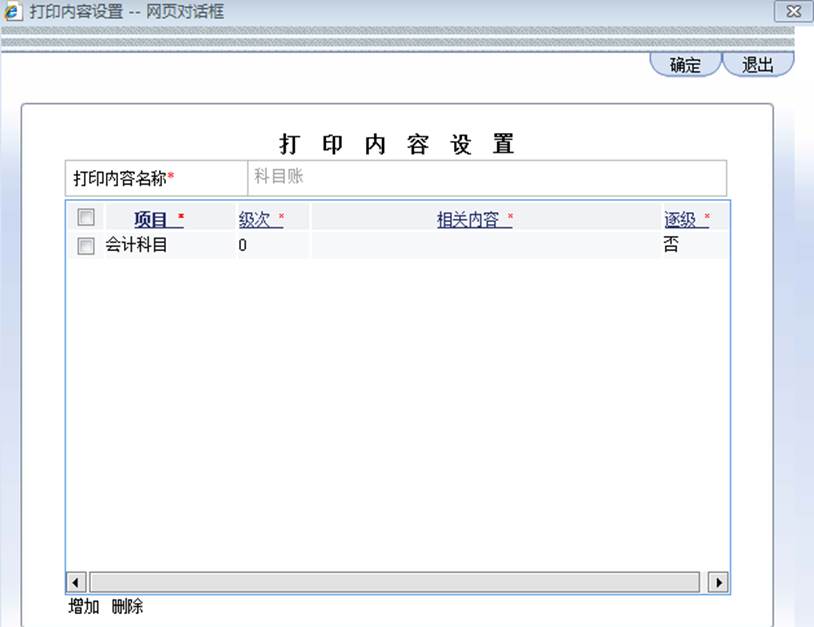Image resolution: width=814 pixels, height=627 pixels.
Task: Sort by the 项目 column header
Action: (x=159, y=219)
